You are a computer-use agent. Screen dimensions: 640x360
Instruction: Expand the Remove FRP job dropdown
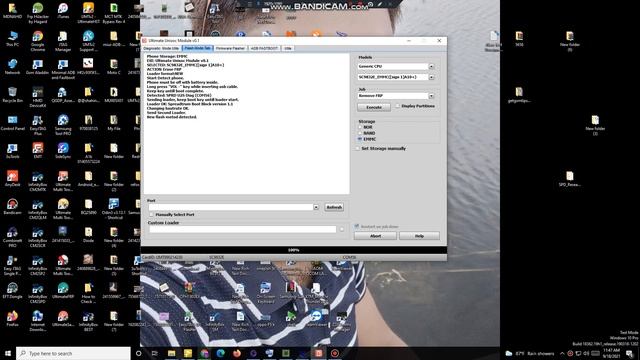tap(431, 96)
